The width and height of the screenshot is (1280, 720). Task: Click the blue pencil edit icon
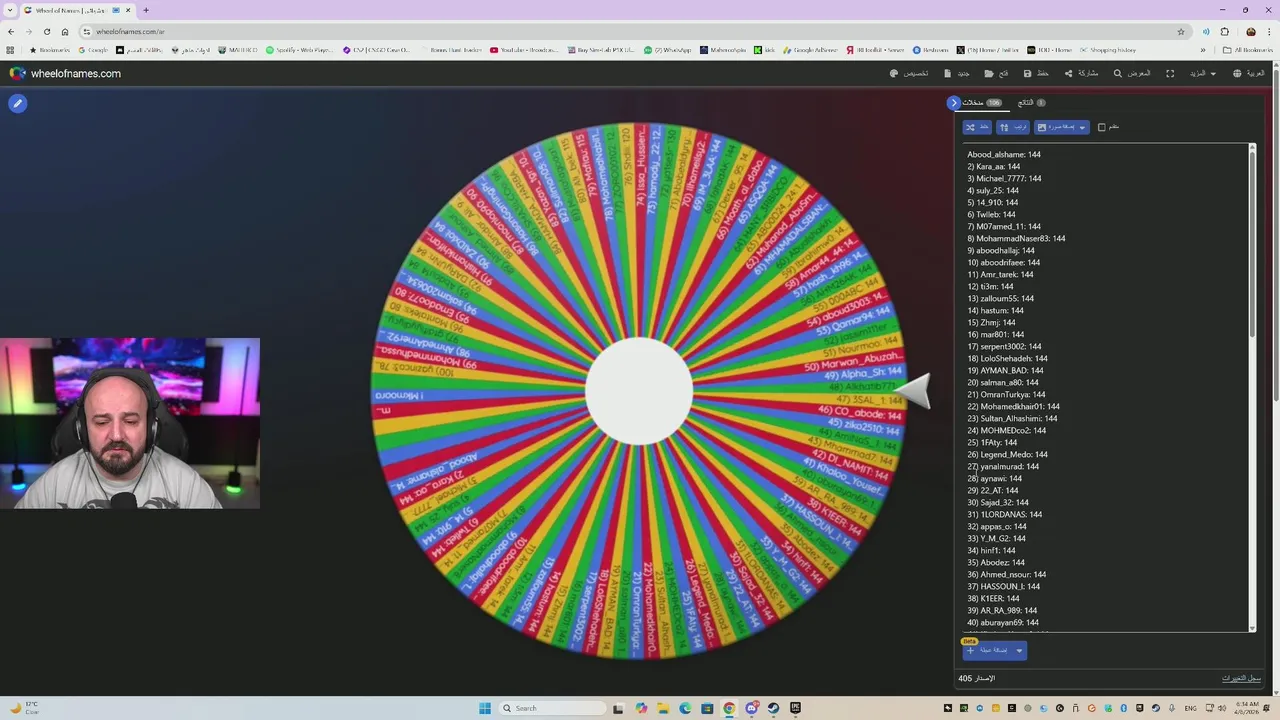(17, 103)
